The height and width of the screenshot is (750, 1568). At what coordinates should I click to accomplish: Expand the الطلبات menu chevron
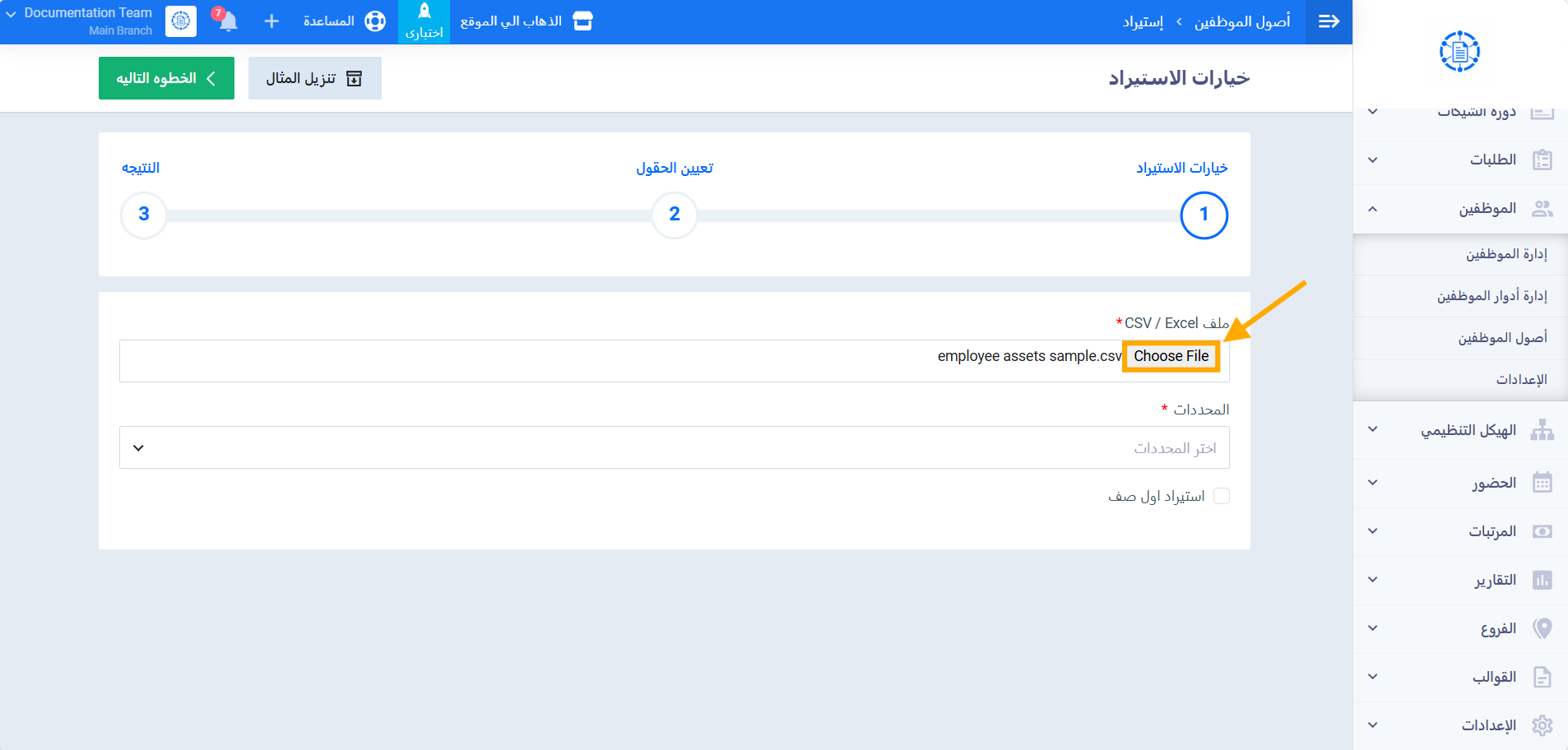(1372, 160)
